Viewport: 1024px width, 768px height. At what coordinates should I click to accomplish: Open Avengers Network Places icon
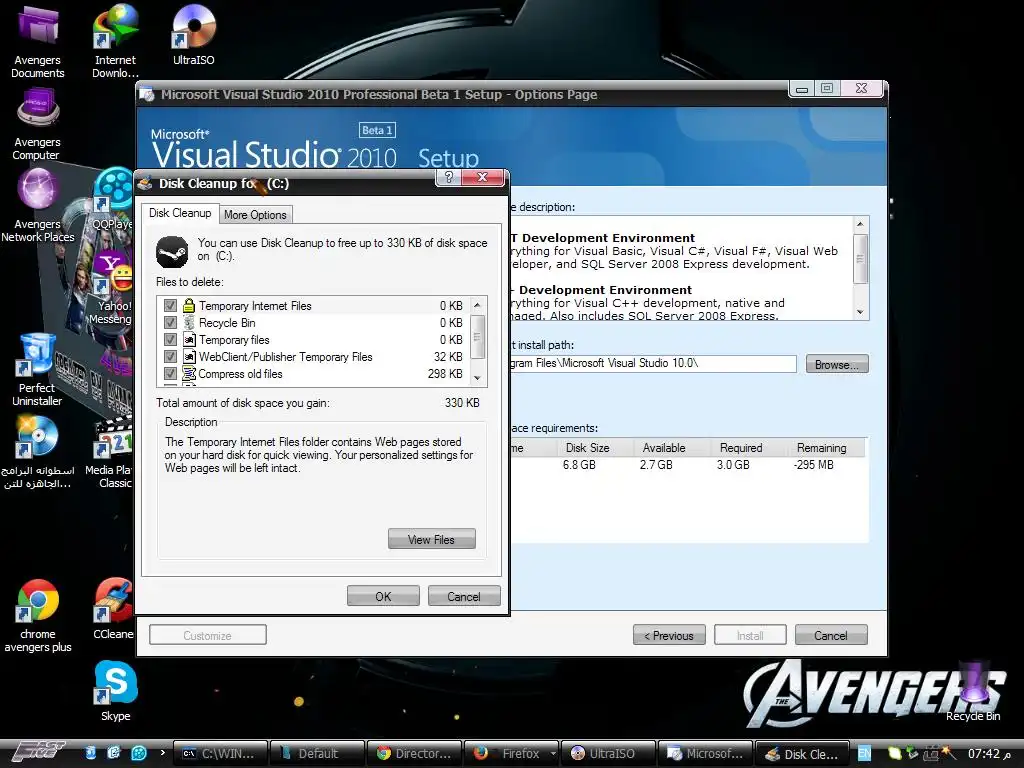coord(37,206)
